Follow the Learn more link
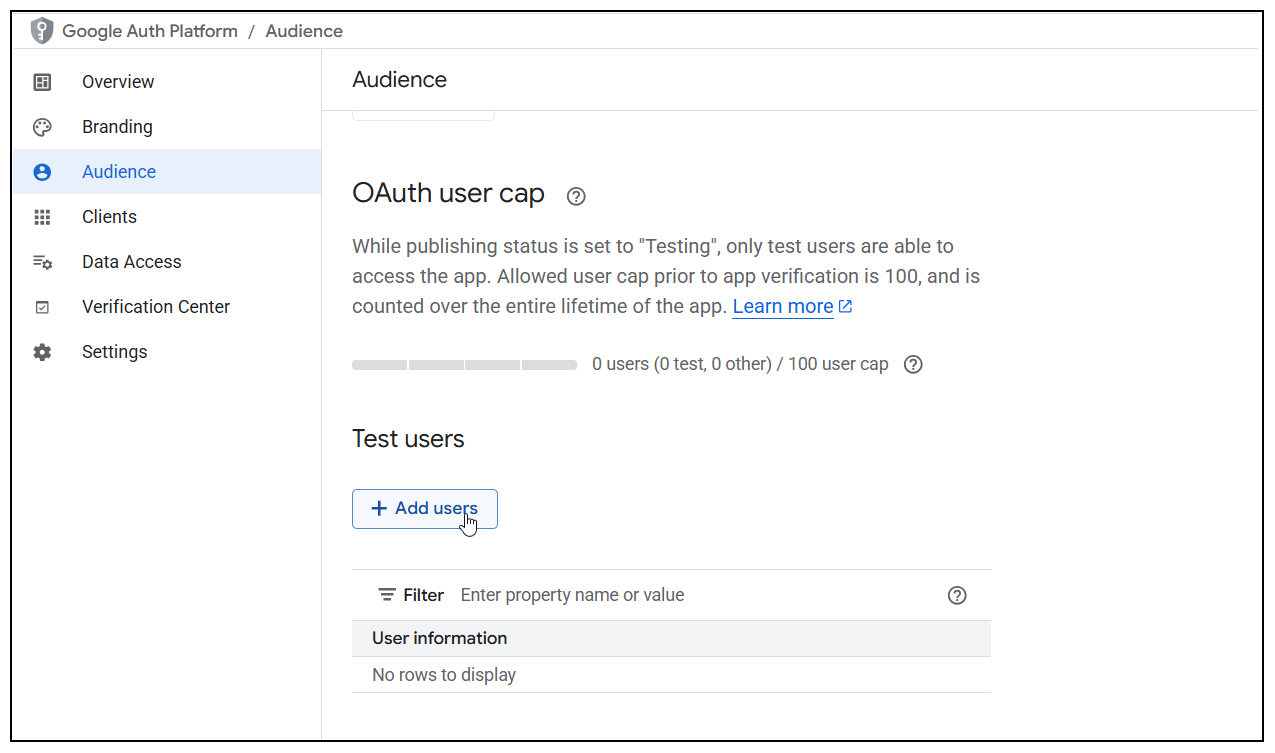Screen dimensions: 1275x753 point(783,306)
